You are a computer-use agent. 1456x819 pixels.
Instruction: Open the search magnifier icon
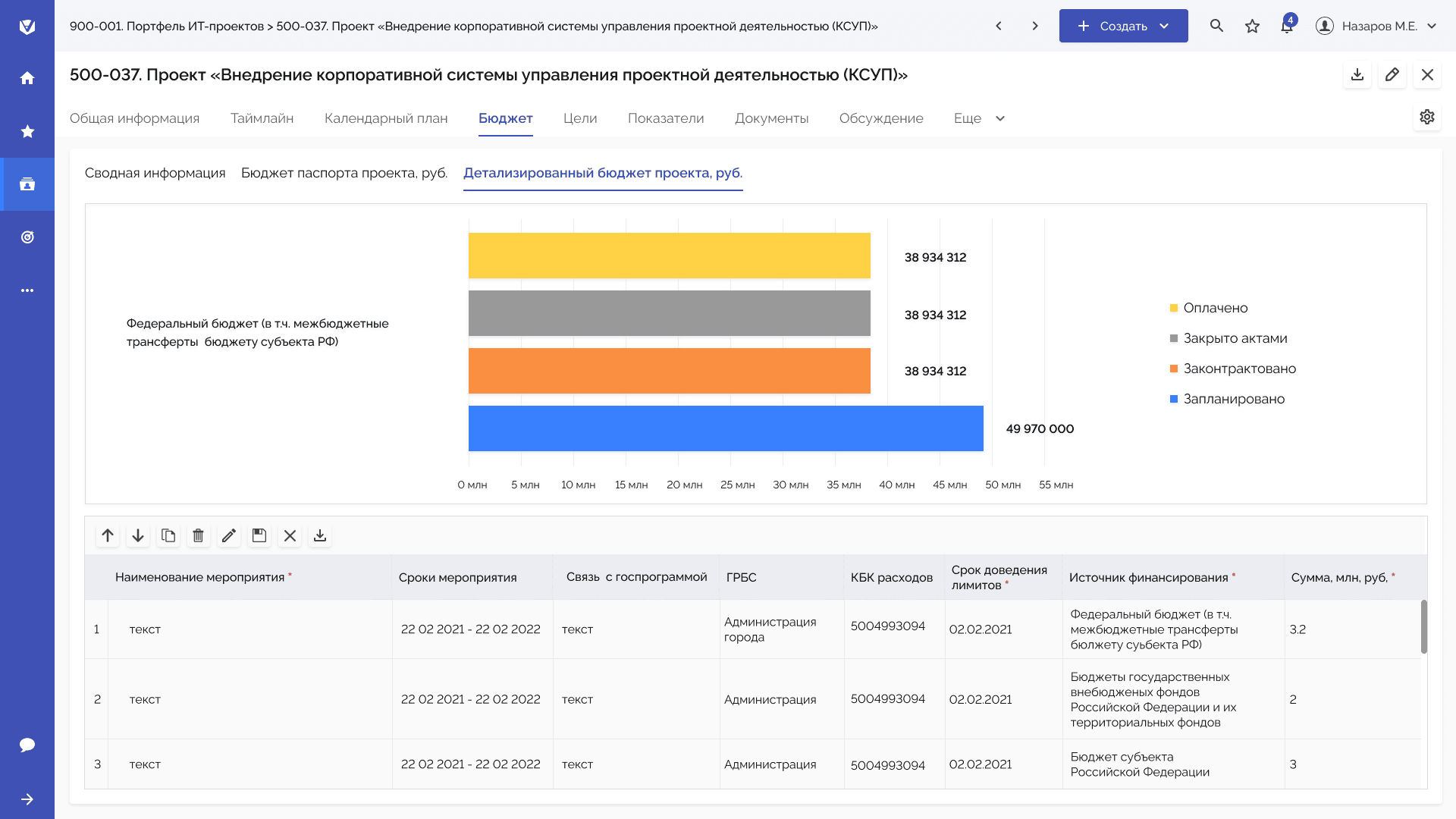(x=1216, y=26)
